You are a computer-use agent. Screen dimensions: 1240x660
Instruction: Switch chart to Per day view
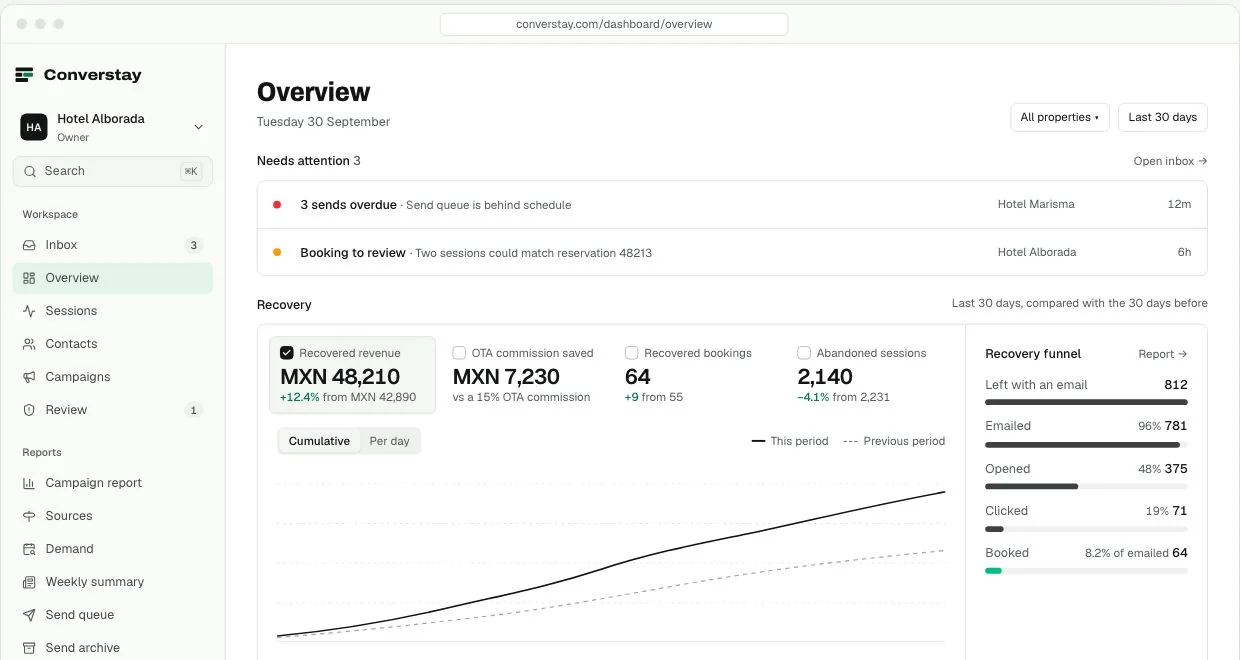[x=390, y=441]
